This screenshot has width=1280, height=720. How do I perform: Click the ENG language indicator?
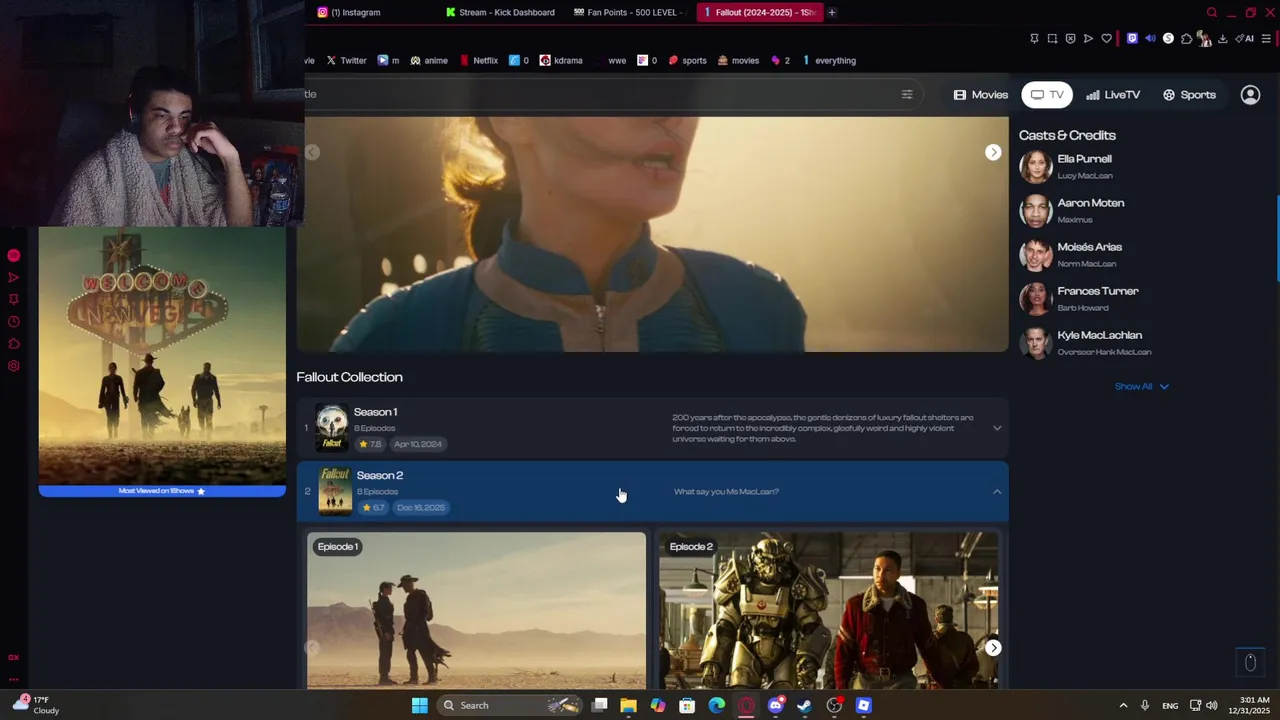[x=1170, y=706]
